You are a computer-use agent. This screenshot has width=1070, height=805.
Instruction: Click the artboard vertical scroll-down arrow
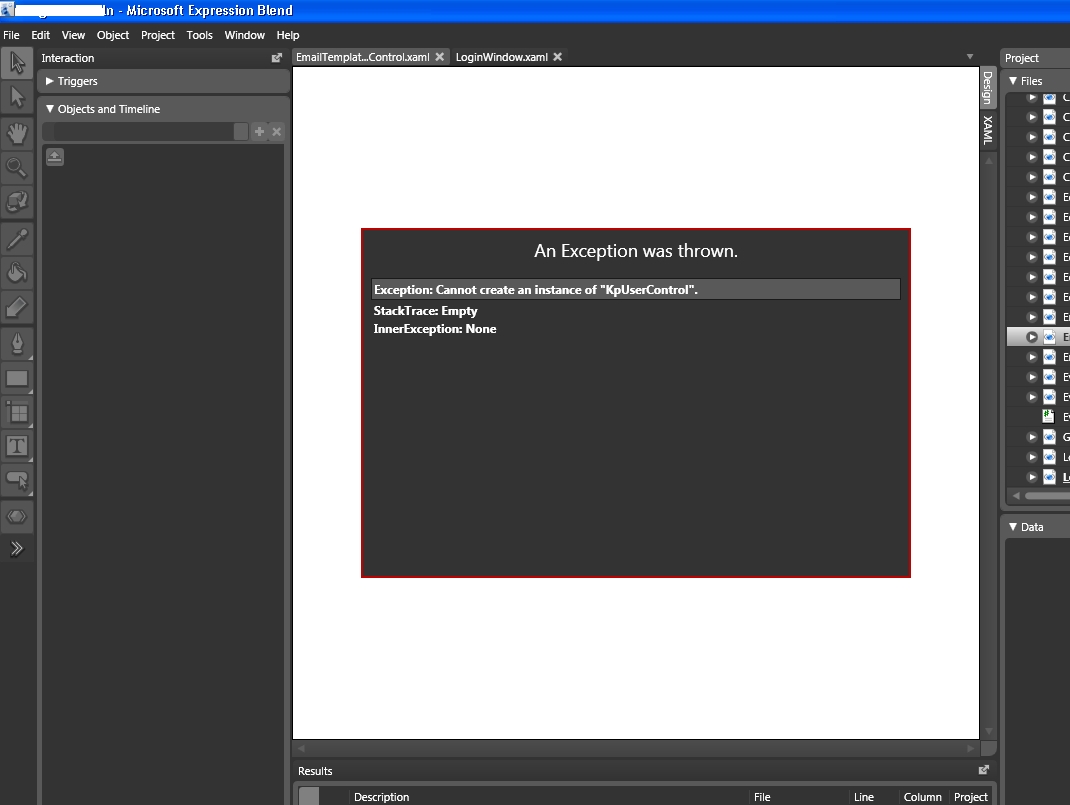click(988, 731)
